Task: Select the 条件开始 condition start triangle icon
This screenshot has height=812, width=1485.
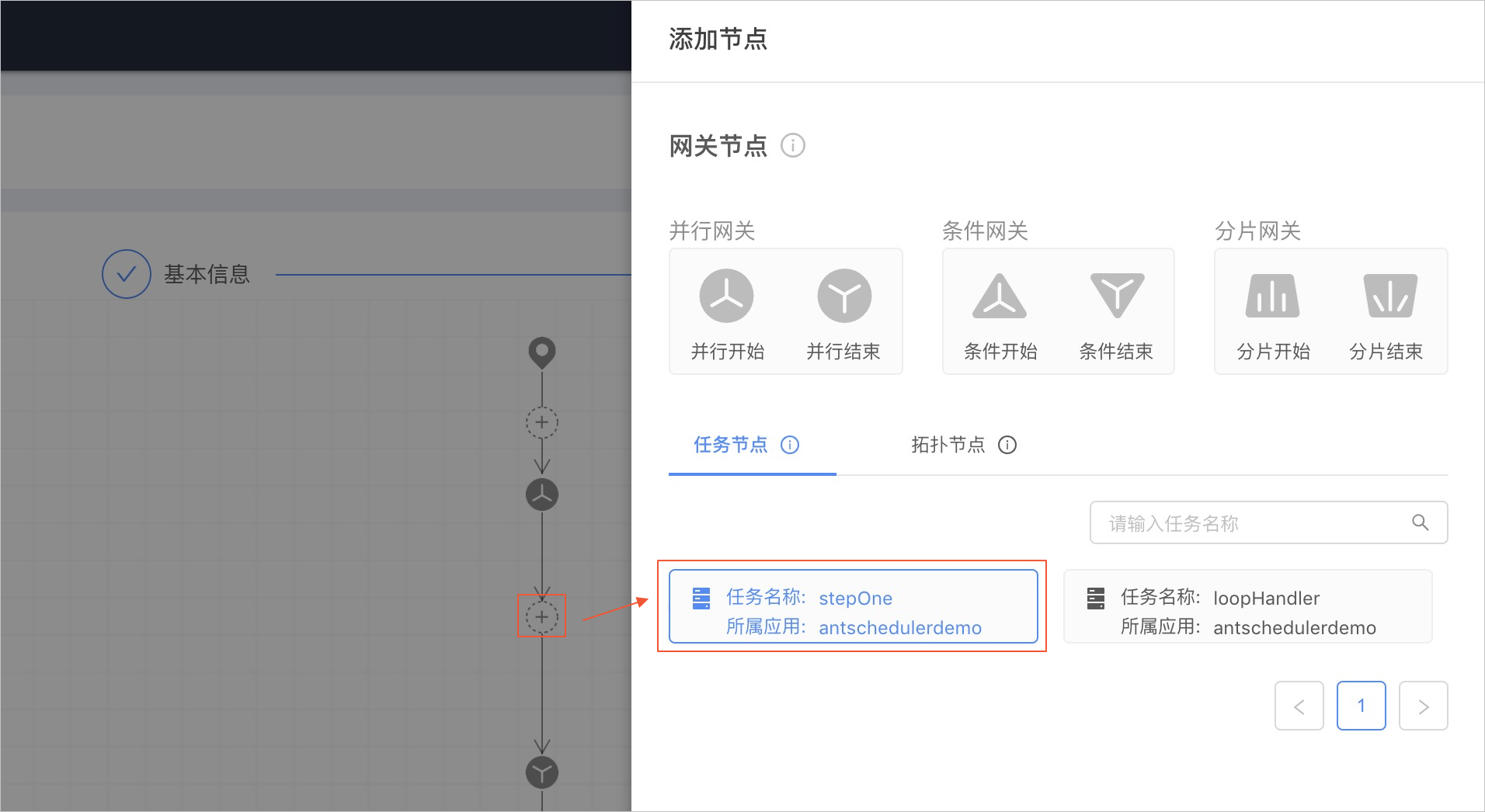Action: tap(1000, 296)
